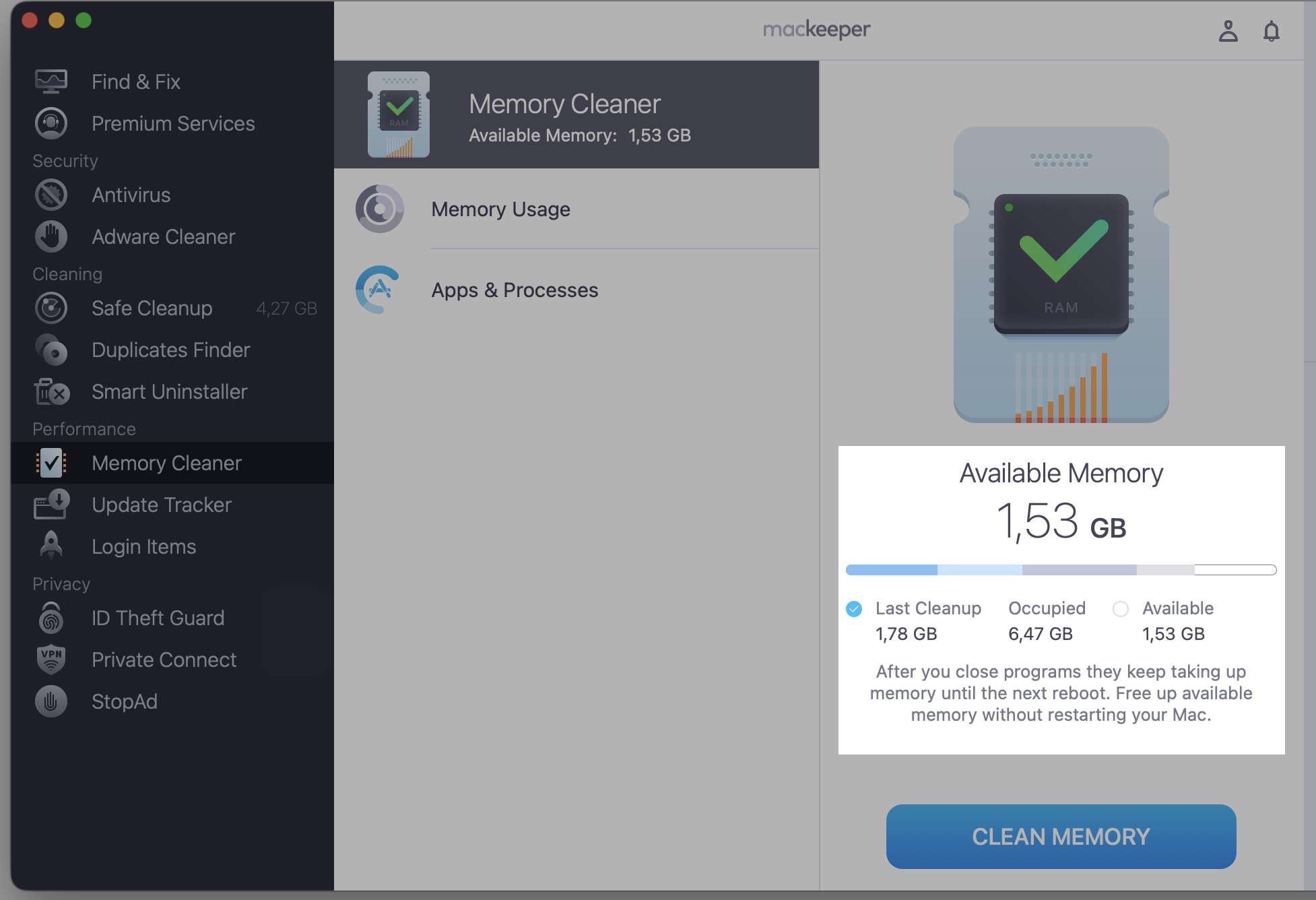Open ID Theft Guard fingerprint icon
This screenshot has width=1316, height=900.
click(51, 618)
